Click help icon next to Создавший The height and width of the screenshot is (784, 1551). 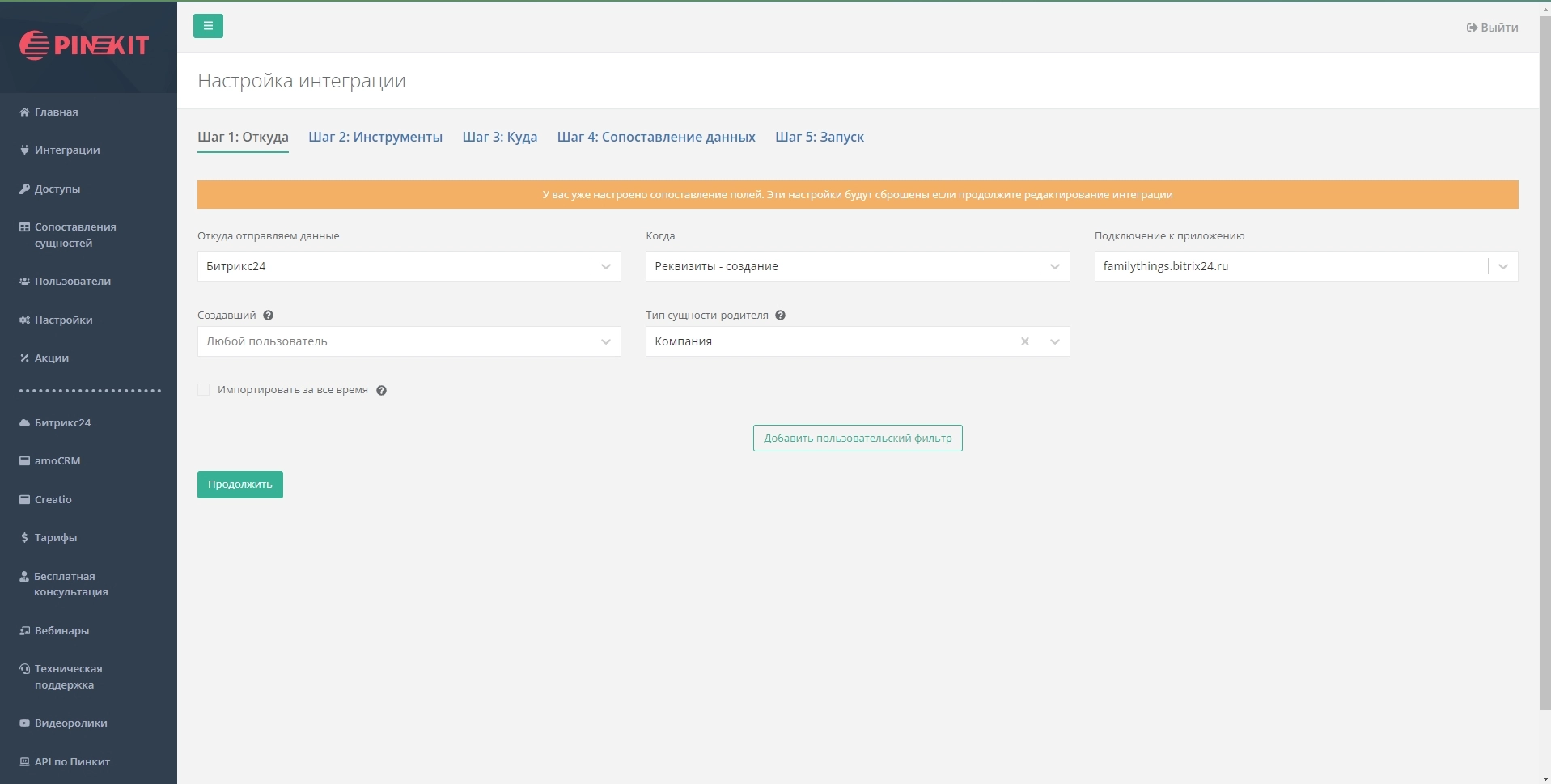point(268,316)
